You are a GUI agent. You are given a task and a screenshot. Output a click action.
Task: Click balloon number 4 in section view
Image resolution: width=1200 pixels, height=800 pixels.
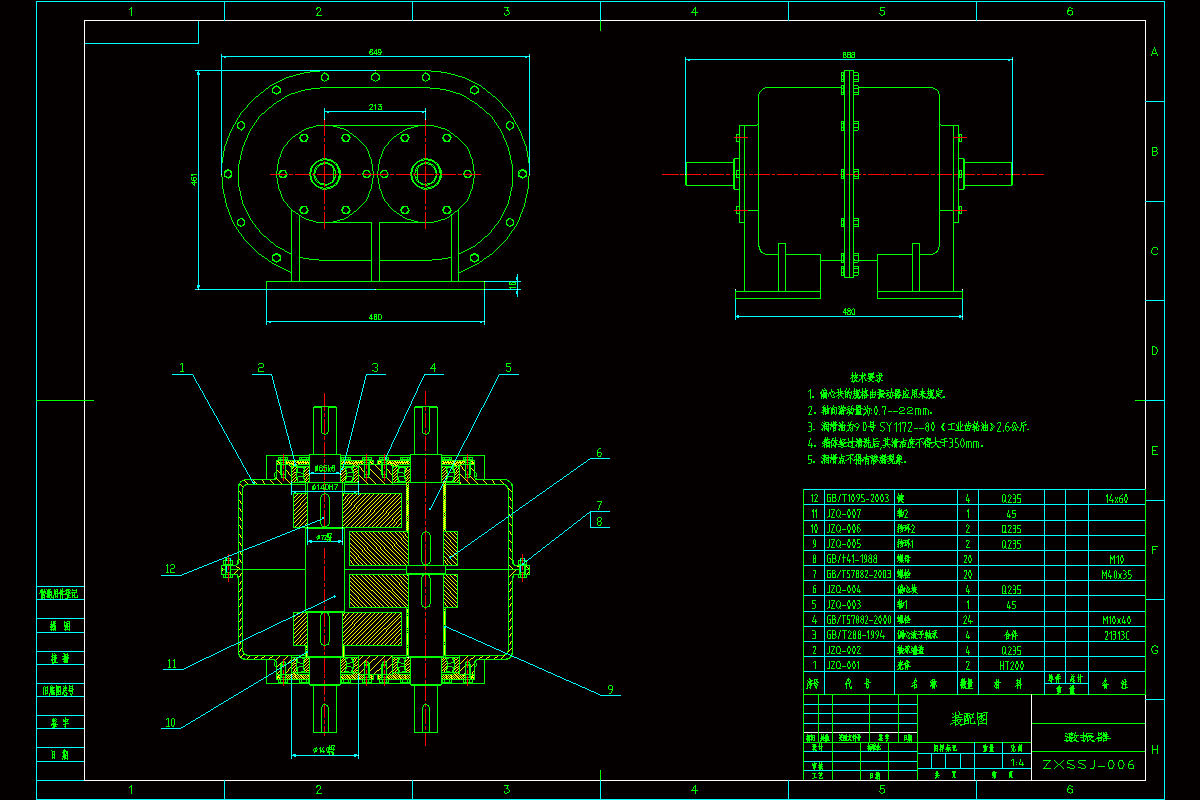433,367
